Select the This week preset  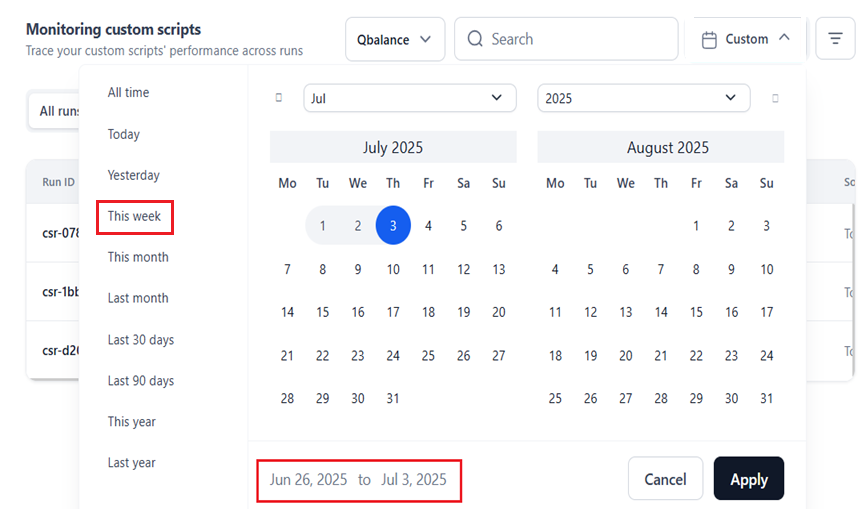135,216
